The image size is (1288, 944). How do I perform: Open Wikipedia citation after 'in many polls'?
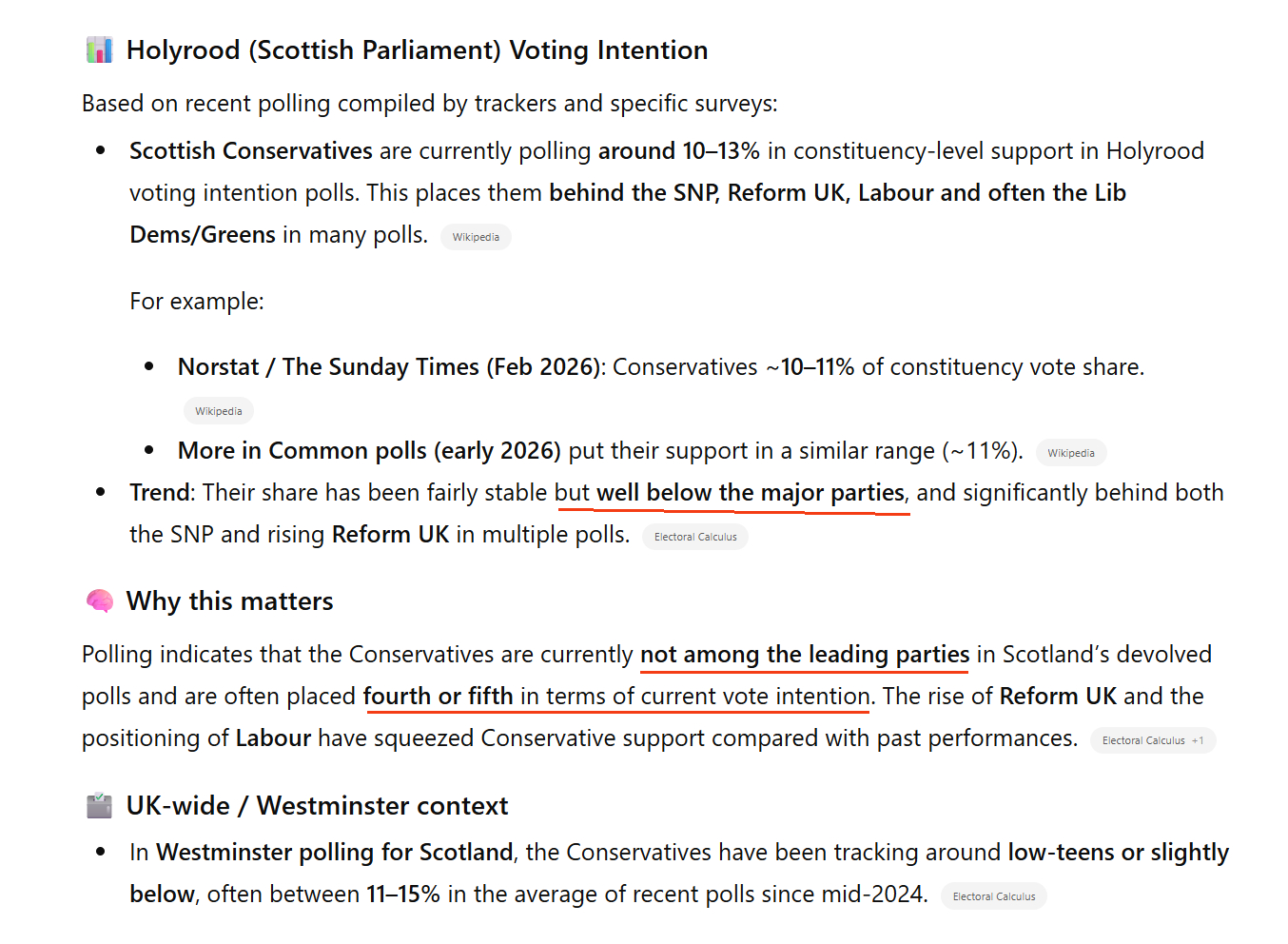(476, 237)
